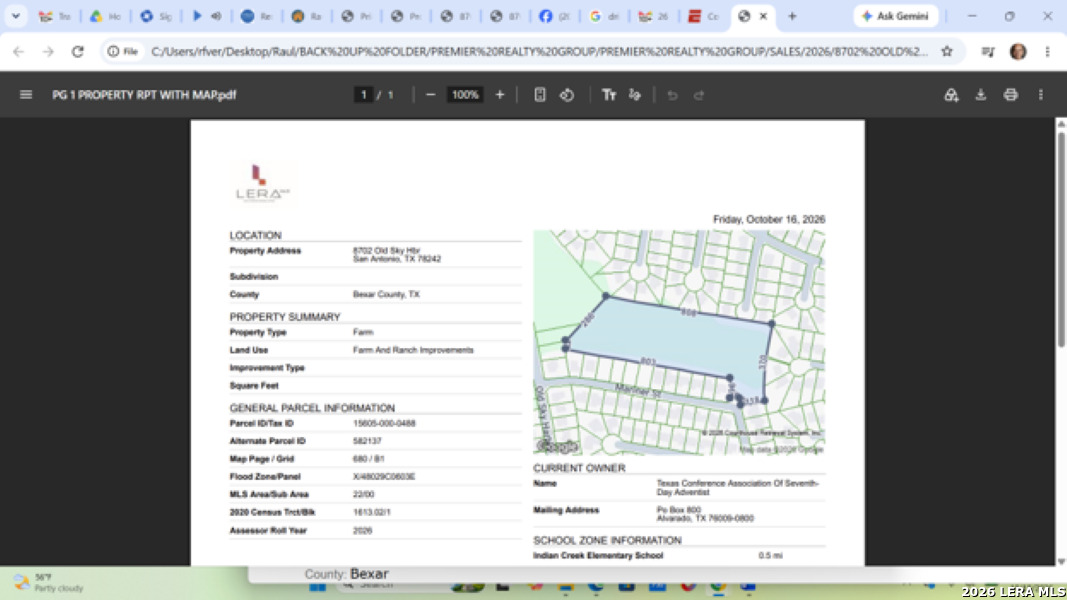Open the tab search dropdown
The width and height of the screenshot is (1067, 600).
(16, 16)
